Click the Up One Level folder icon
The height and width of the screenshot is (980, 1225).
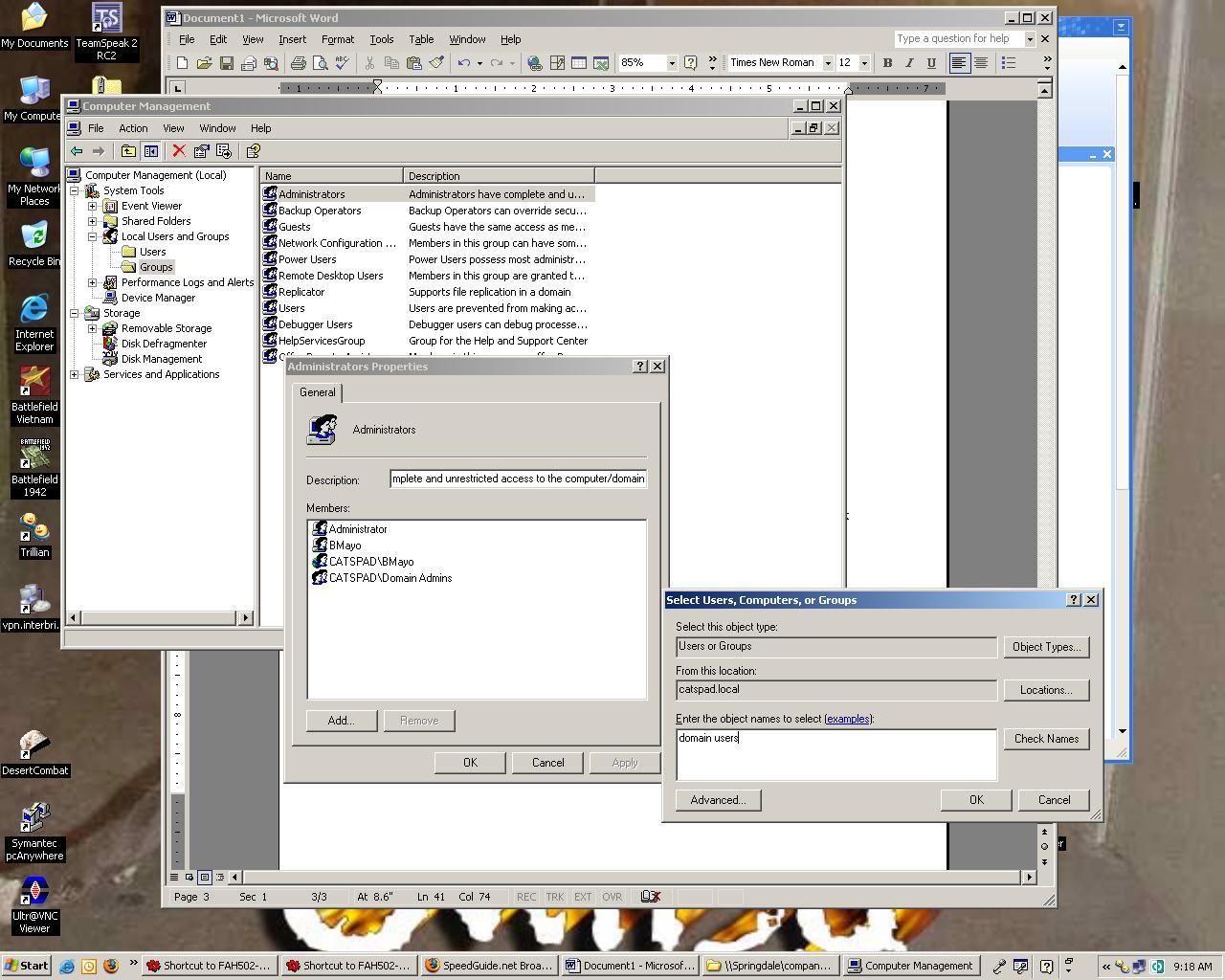(128, 151)
